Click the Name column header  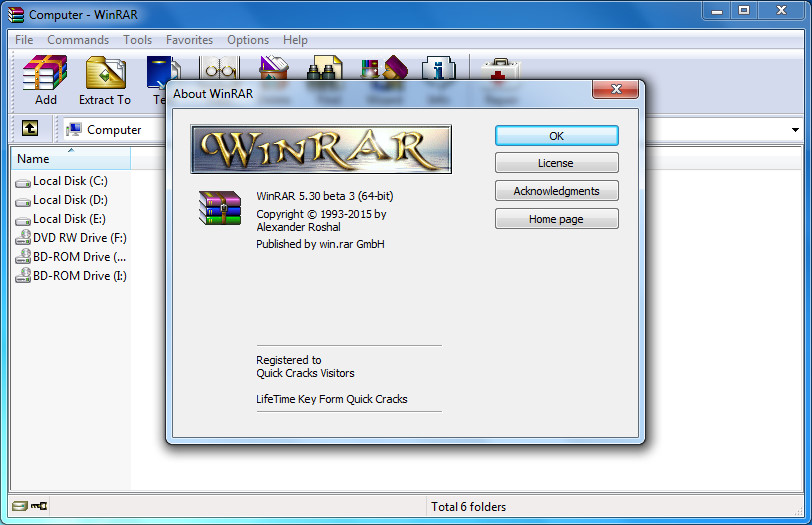pos(70,158)
